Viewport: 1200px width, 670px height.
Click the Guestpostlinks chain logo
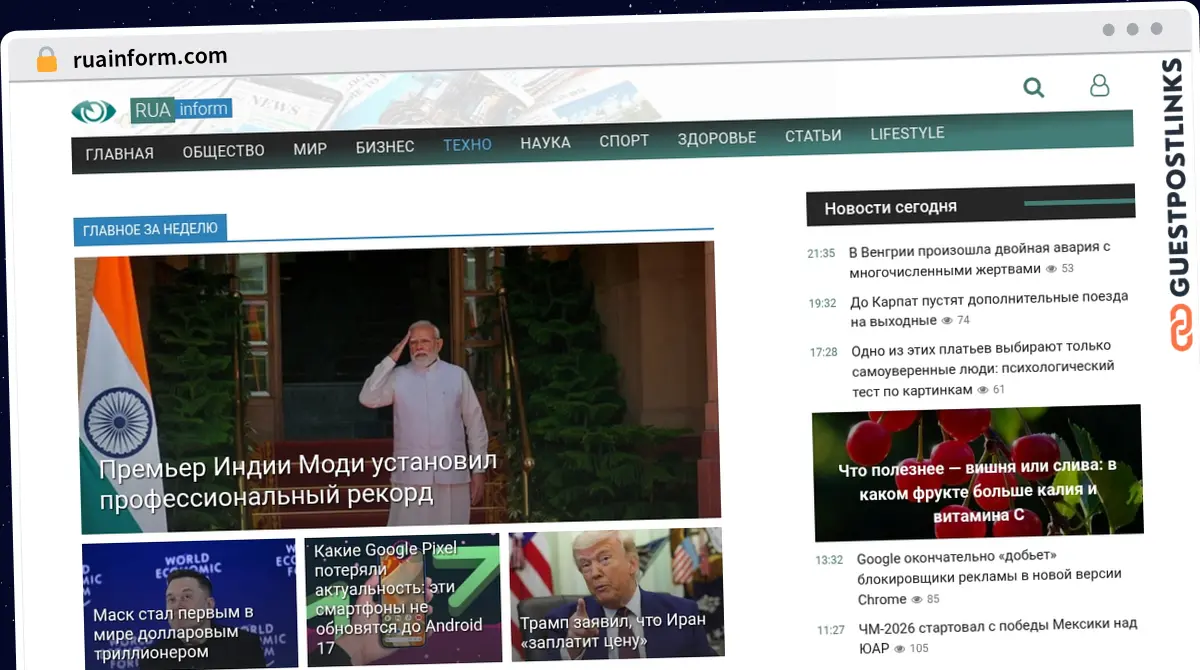click(x=1181, y=328)
